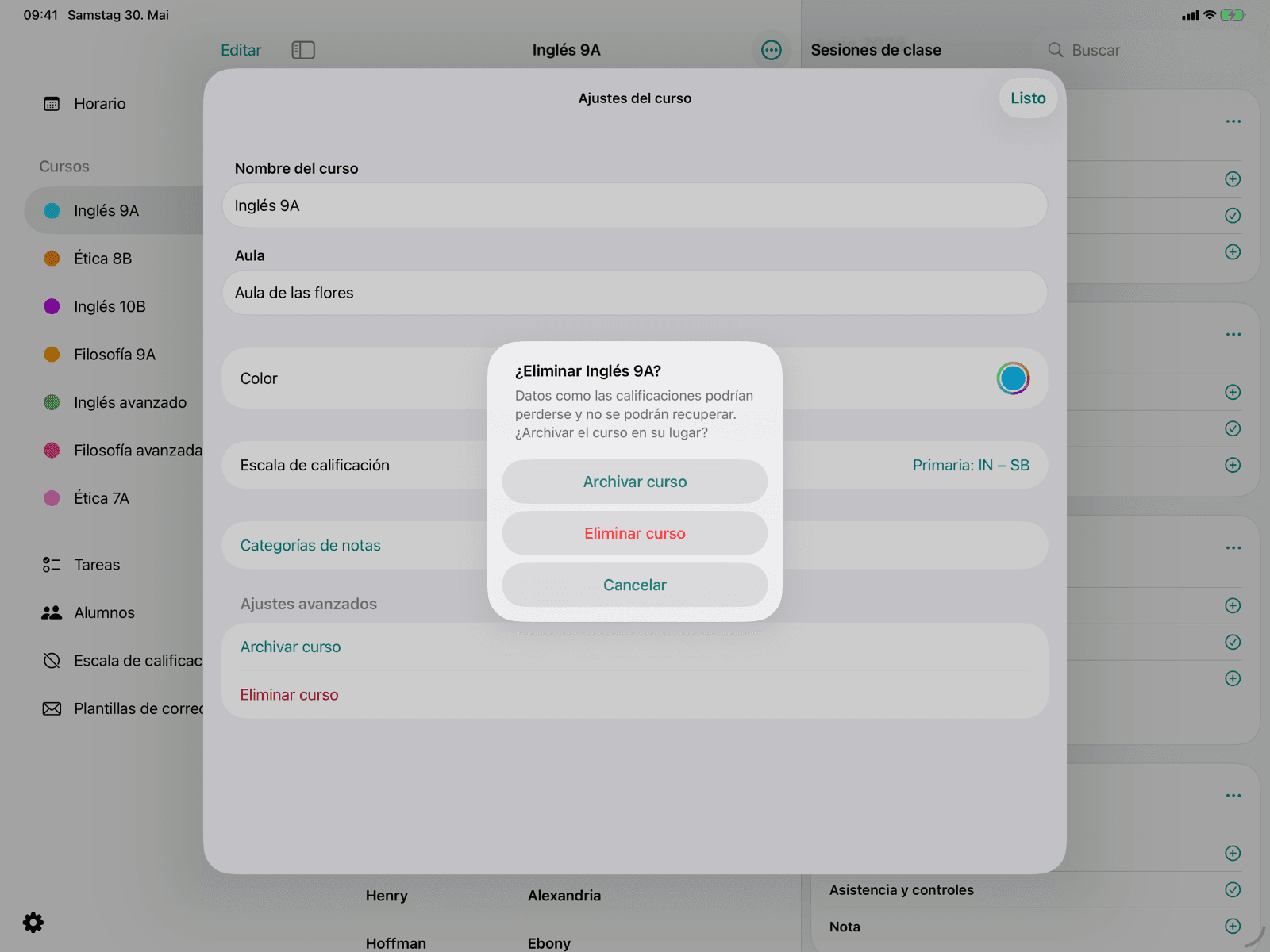Check battery status icon in status bar
1270x952 pixels.
coord(1233,15)
